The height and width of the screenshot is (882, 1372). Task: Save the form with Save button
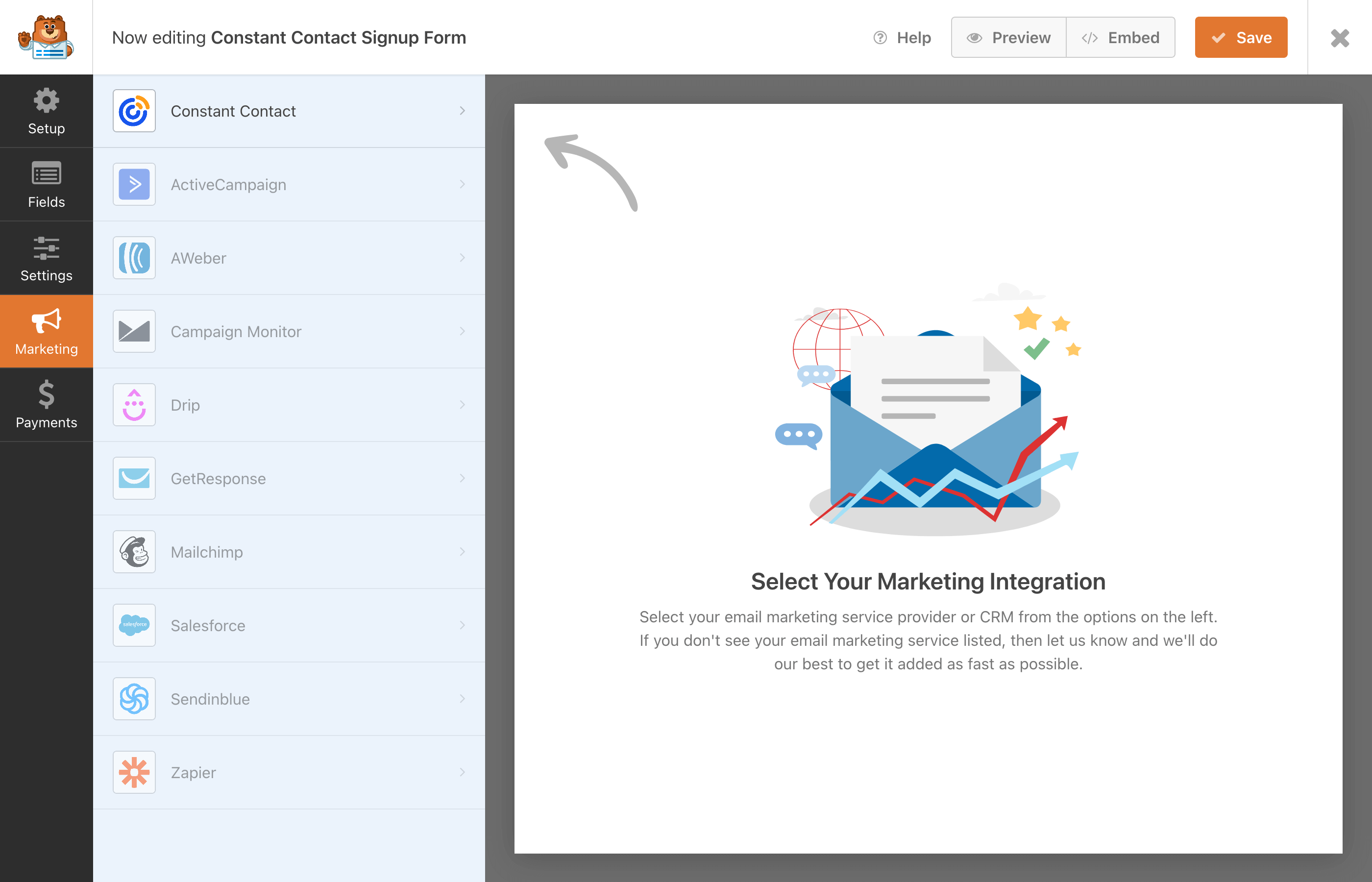[1241, 38]
